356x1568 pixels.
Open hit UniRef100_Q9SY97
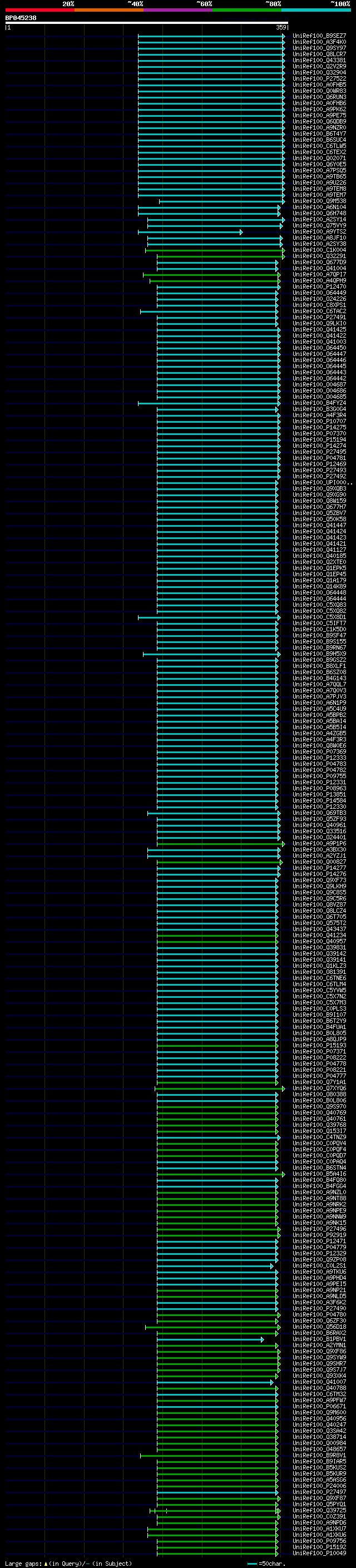(319, 48)
